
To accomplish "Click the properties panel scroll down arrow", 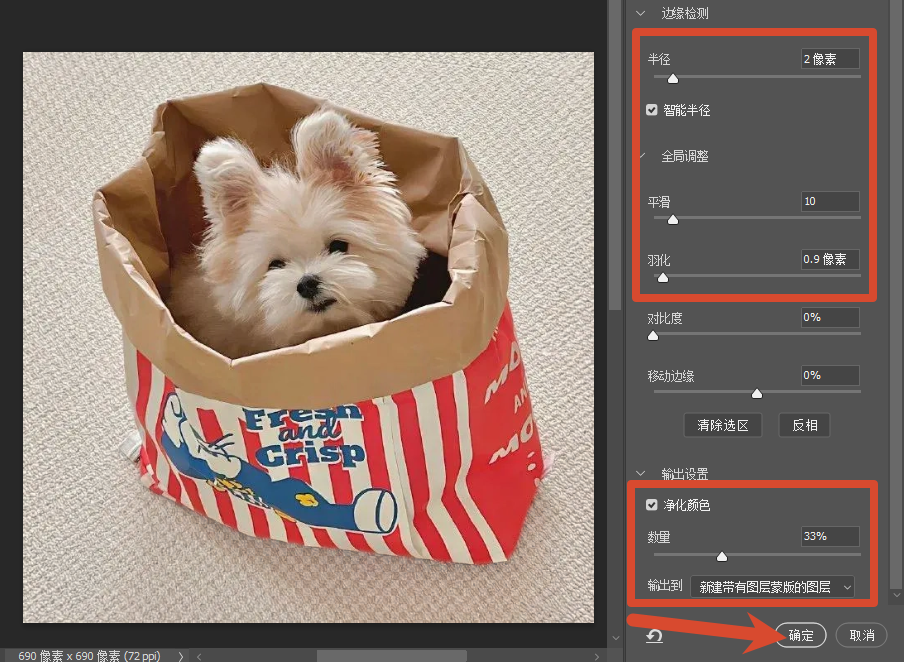I will (x=896, y=594).
